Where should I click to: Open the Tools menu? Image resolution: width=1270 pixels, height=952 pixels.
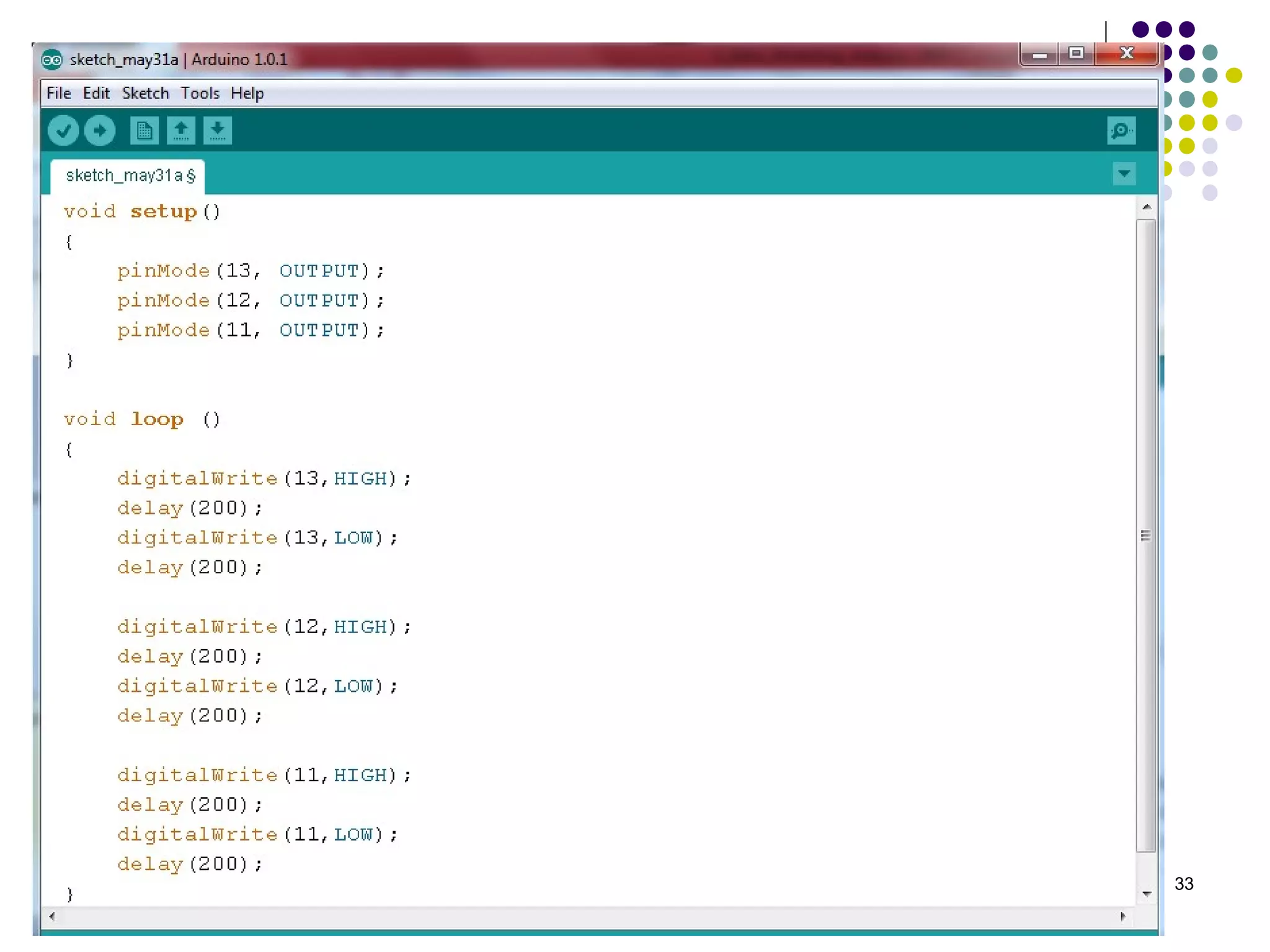(200, 94)
